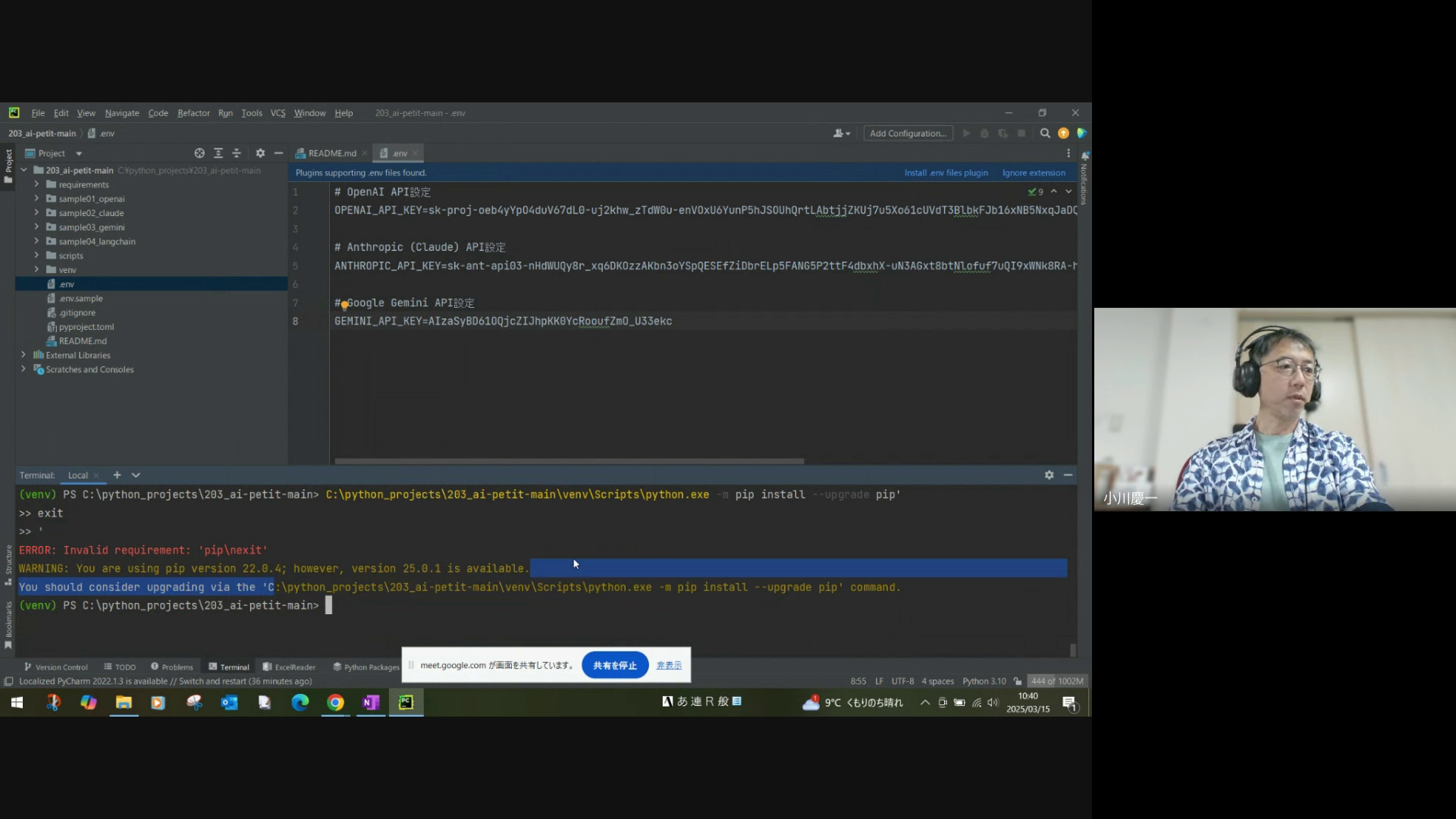Open terminal settings gear icon

point(1049,475)
